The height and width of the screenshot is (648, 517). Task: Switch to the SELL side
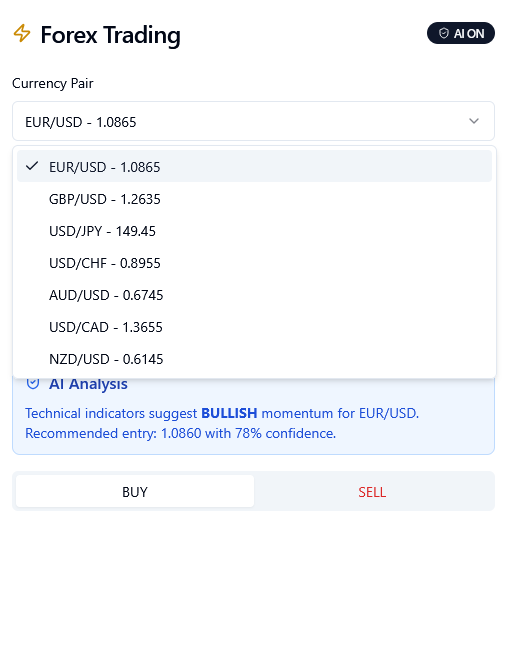[x=372, y=491]
